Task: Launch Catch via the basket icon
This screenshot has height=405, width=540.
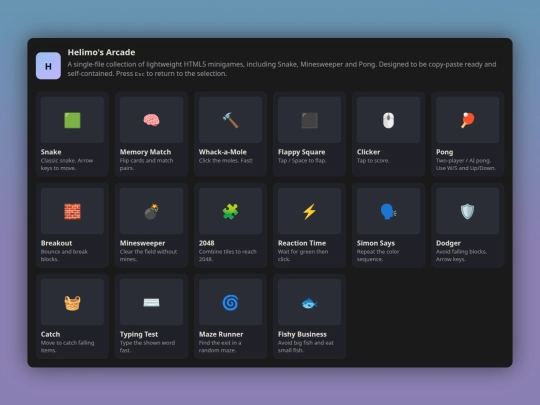Action: pos(72,303)
